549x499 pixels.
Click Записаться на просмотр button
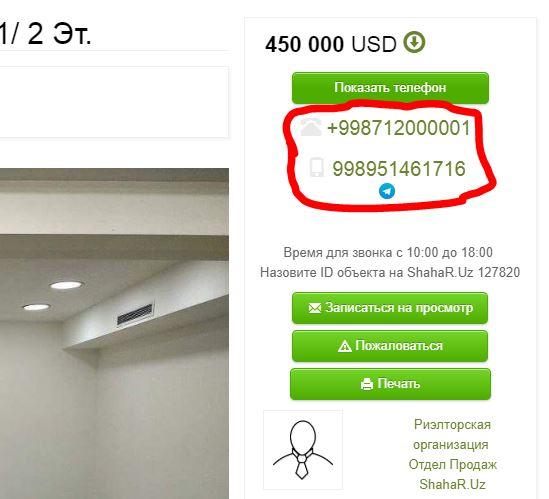[x=390, y=308]
